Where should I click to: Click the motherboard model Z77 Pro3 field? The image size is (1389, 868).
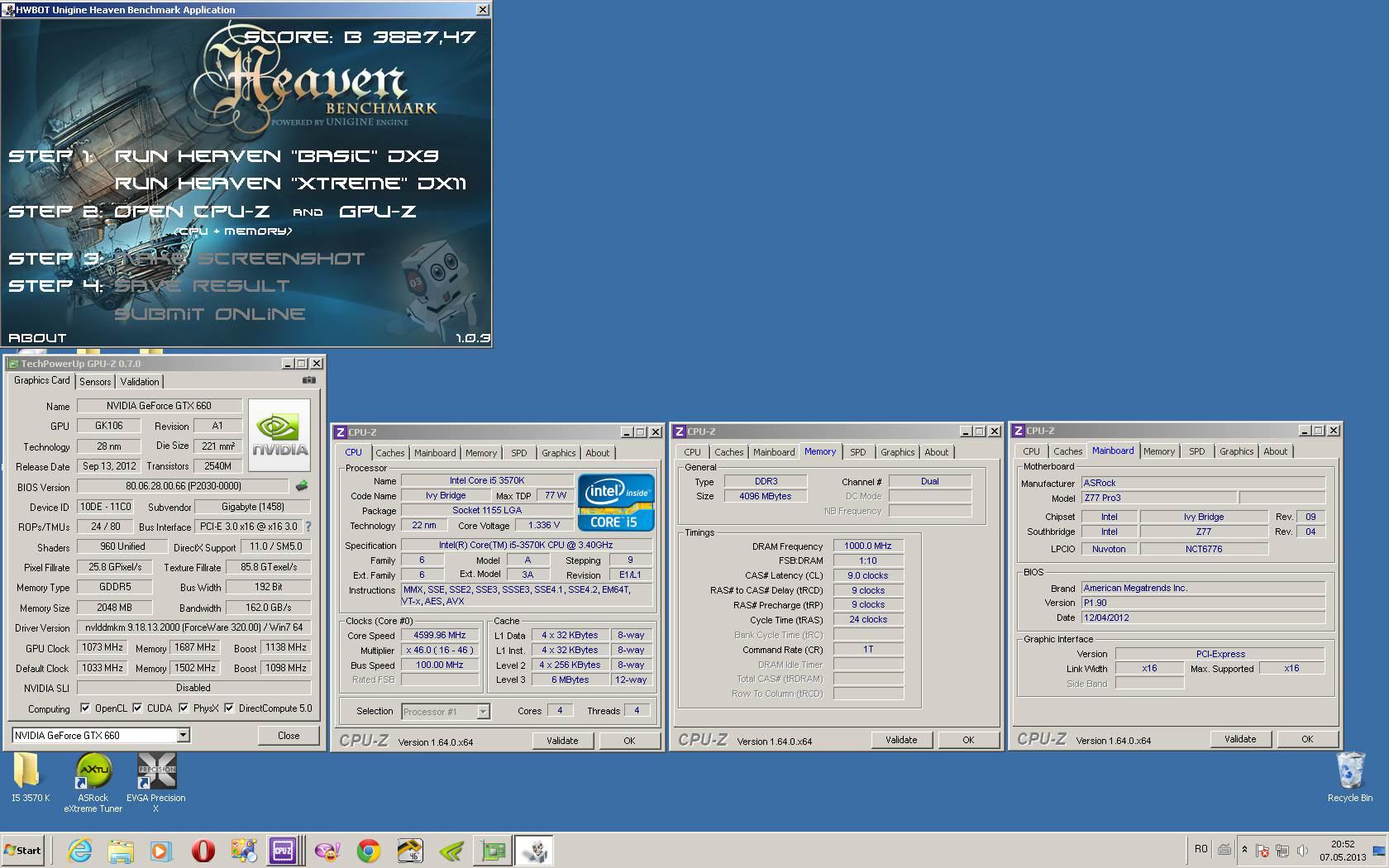coord(1159,498)
